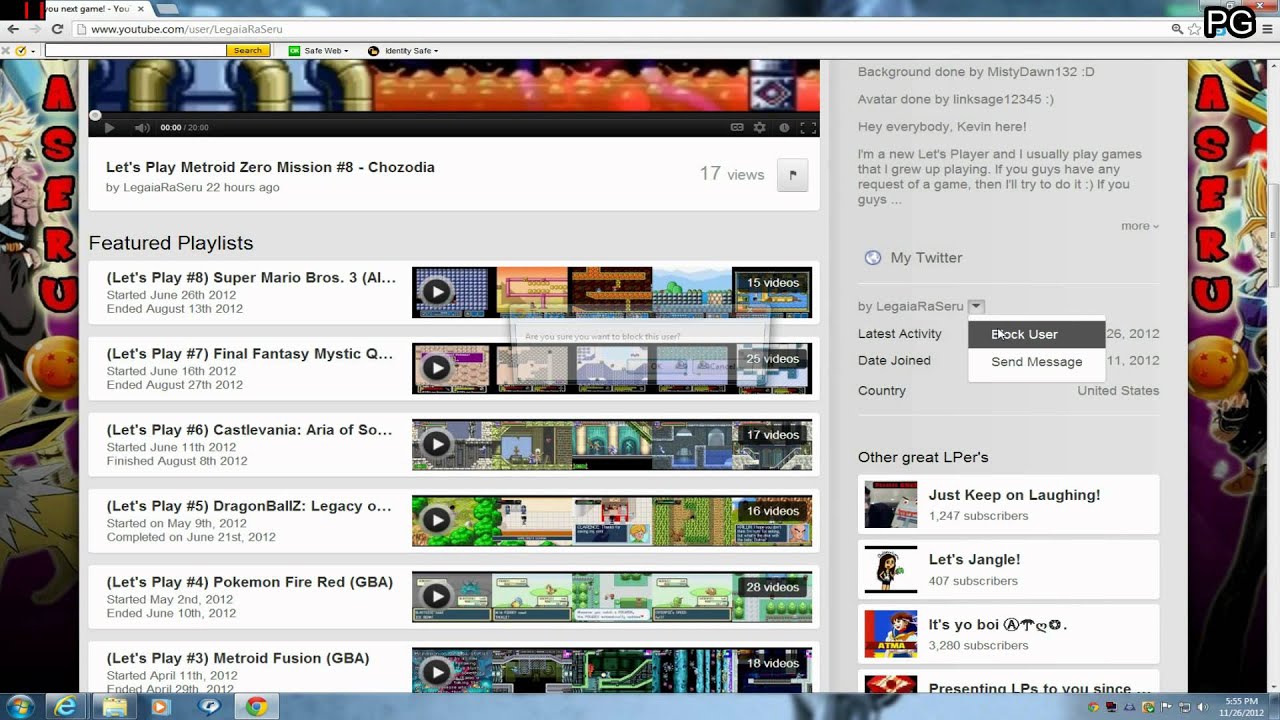Click the 15 videos badge

(x=773, y=283)
